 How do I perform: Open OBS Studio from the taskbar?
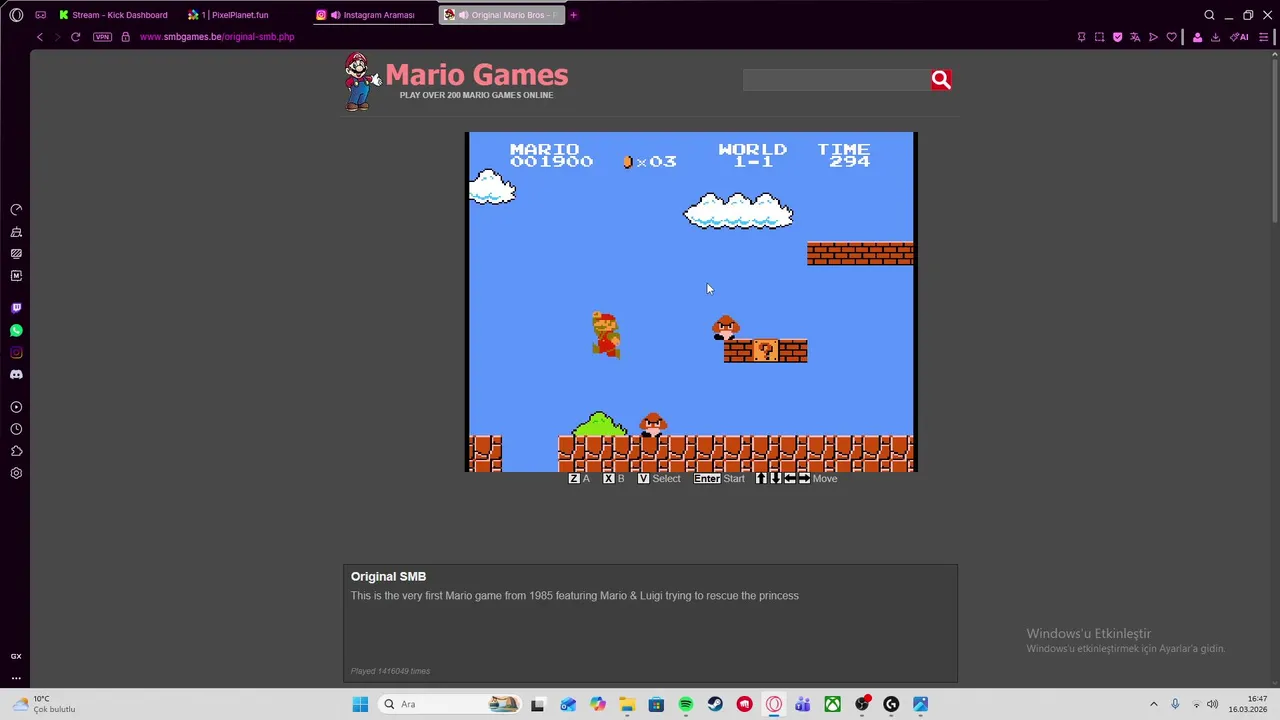862,704
